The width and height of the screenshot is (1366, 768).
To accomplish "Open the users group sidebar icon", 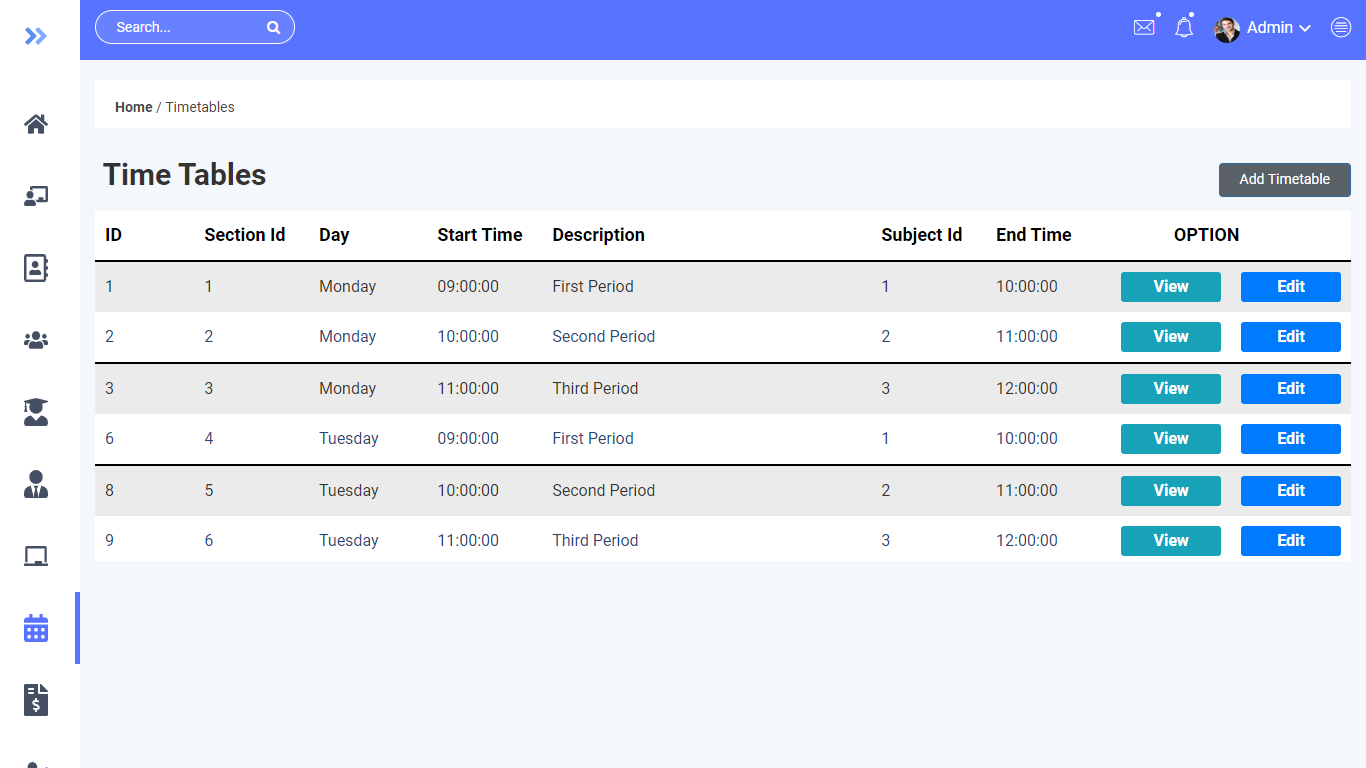I will click(x=36, y=341).
